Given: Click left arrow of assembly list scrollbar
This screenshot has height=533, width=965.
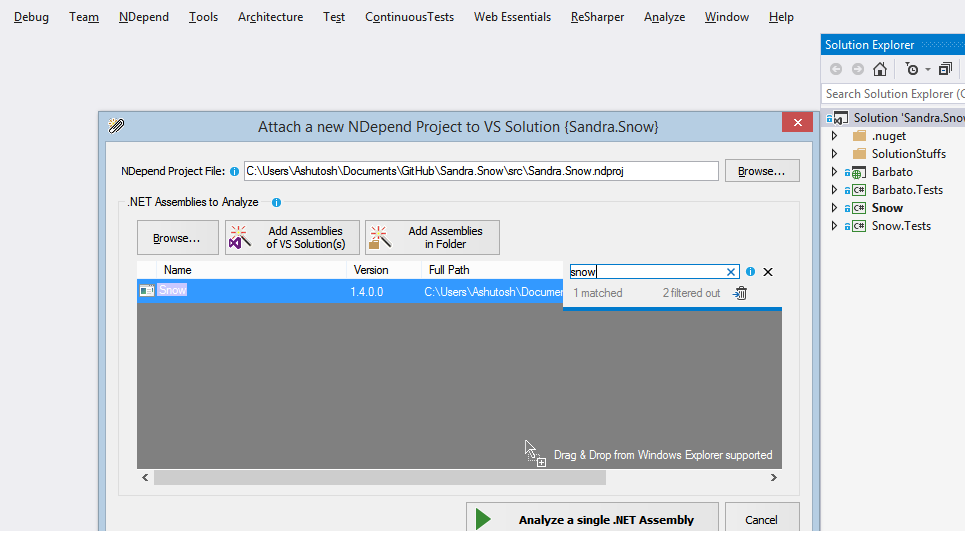Looking at the screenshot, I should [x=145, y=477].
